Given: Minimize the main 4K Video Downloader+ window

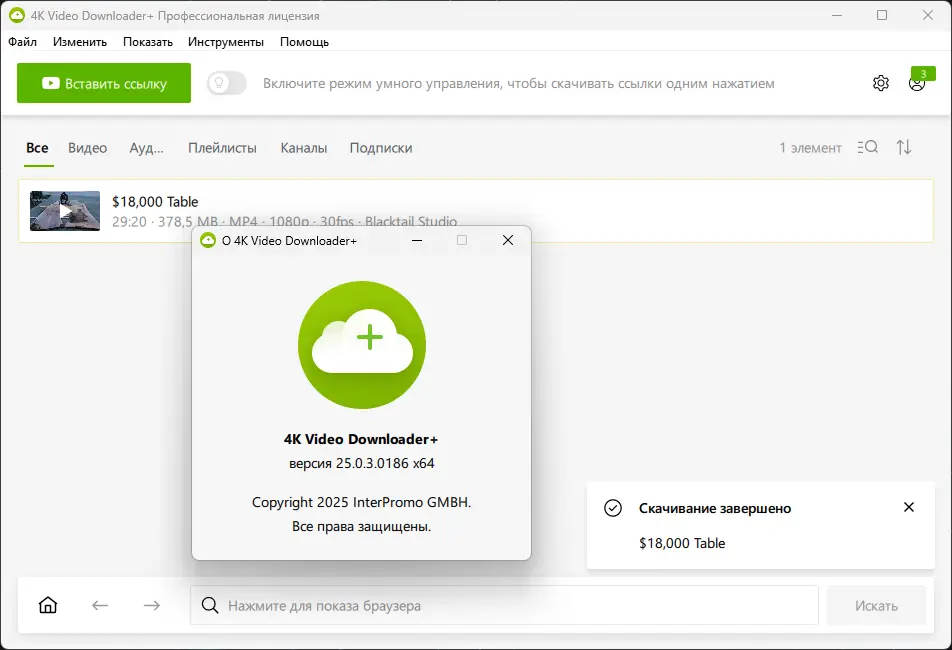Looking at the screenshot, I should pos(837,15).
